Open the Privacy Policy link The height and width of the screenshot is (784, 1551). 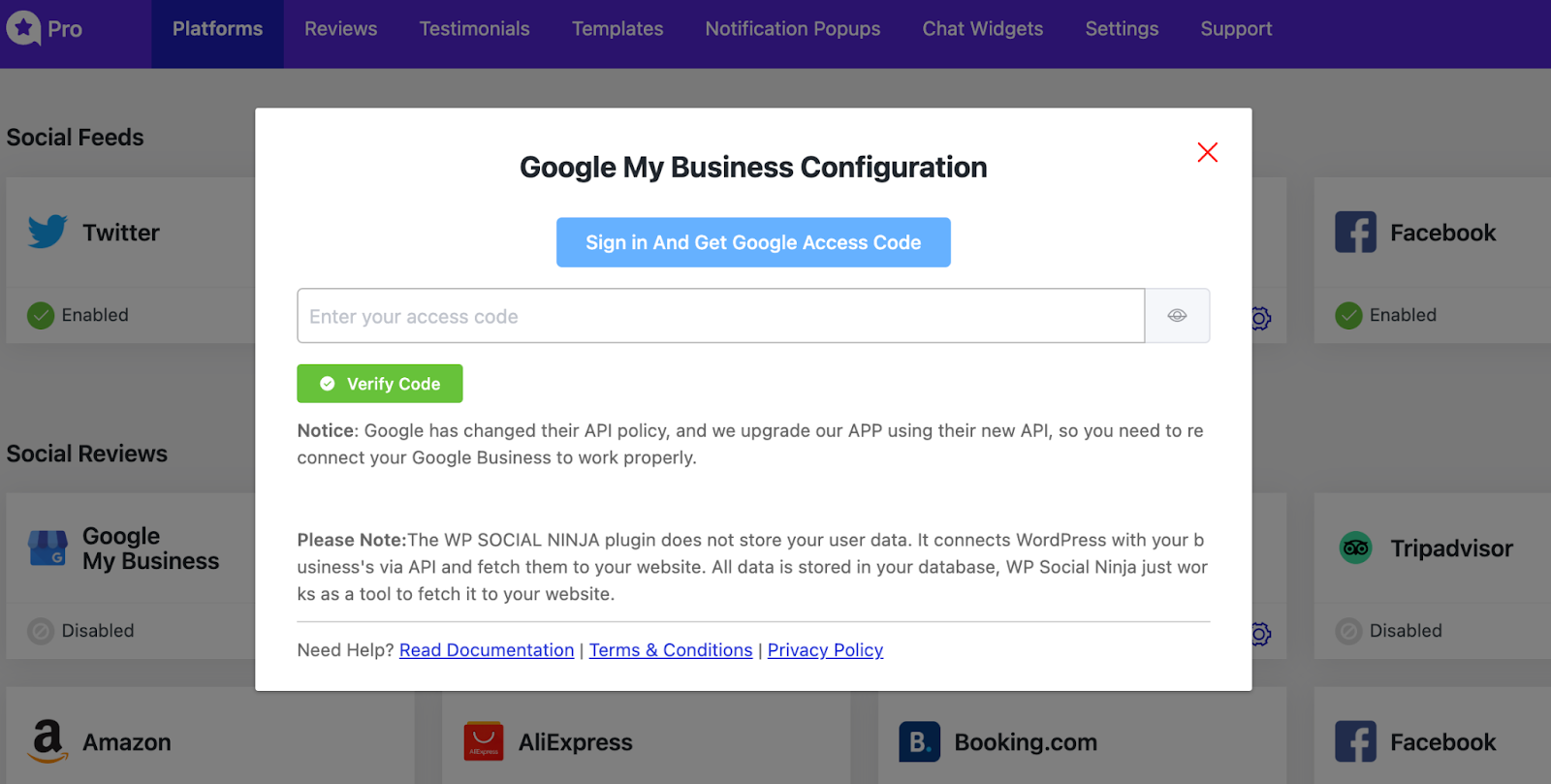(825, 650)
